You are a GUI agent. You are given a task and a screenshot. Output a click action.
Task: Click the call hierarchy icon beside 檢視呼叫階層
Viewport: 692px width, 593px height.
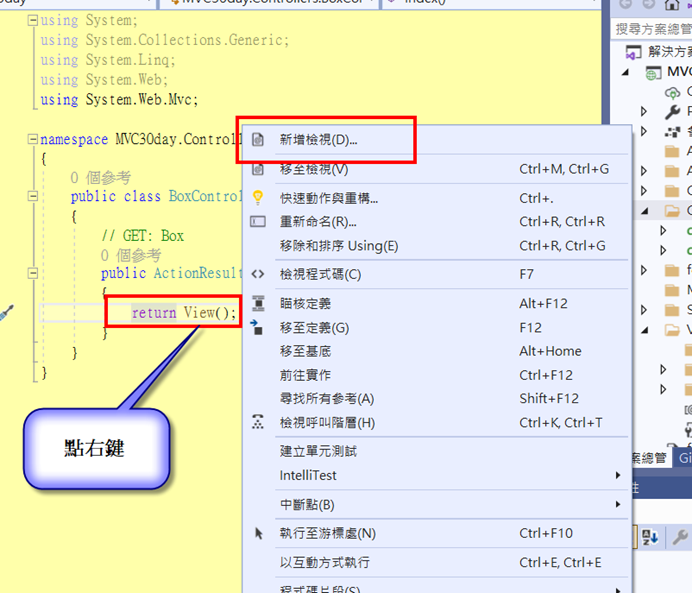point(258,422)
